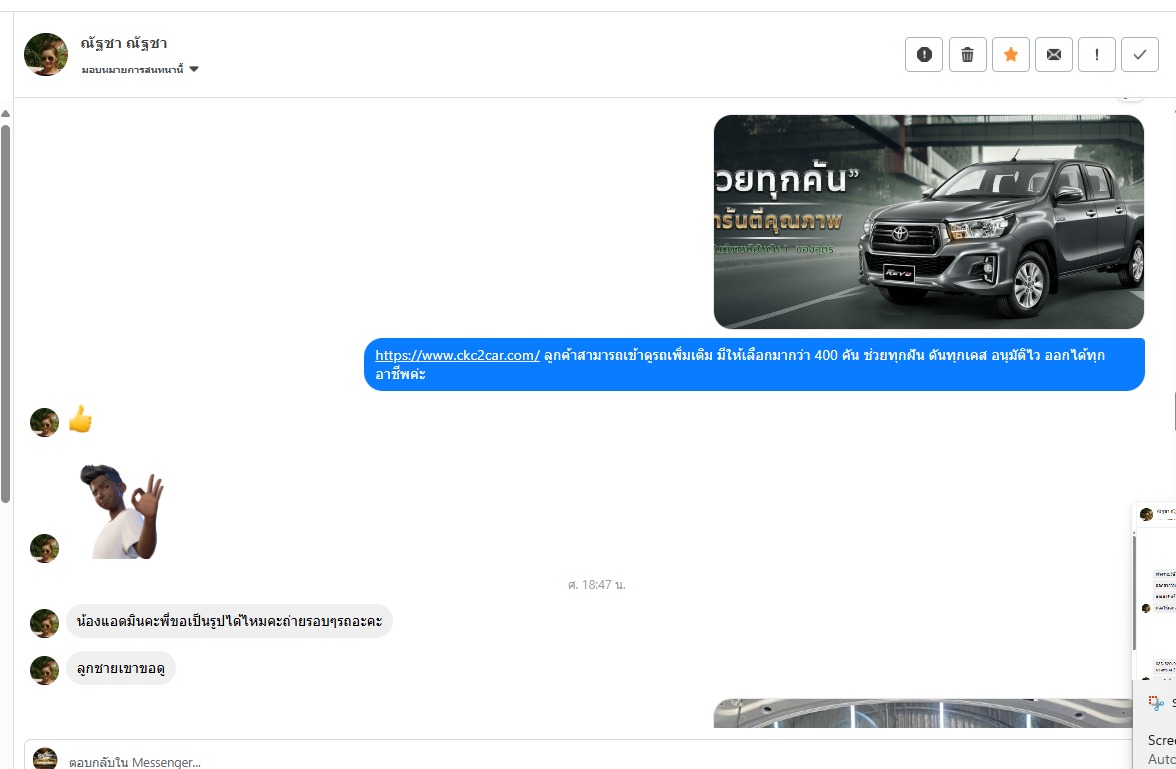
Task: Open the partially shown photo at bottom of chat
Action: (x=922, y=713)
